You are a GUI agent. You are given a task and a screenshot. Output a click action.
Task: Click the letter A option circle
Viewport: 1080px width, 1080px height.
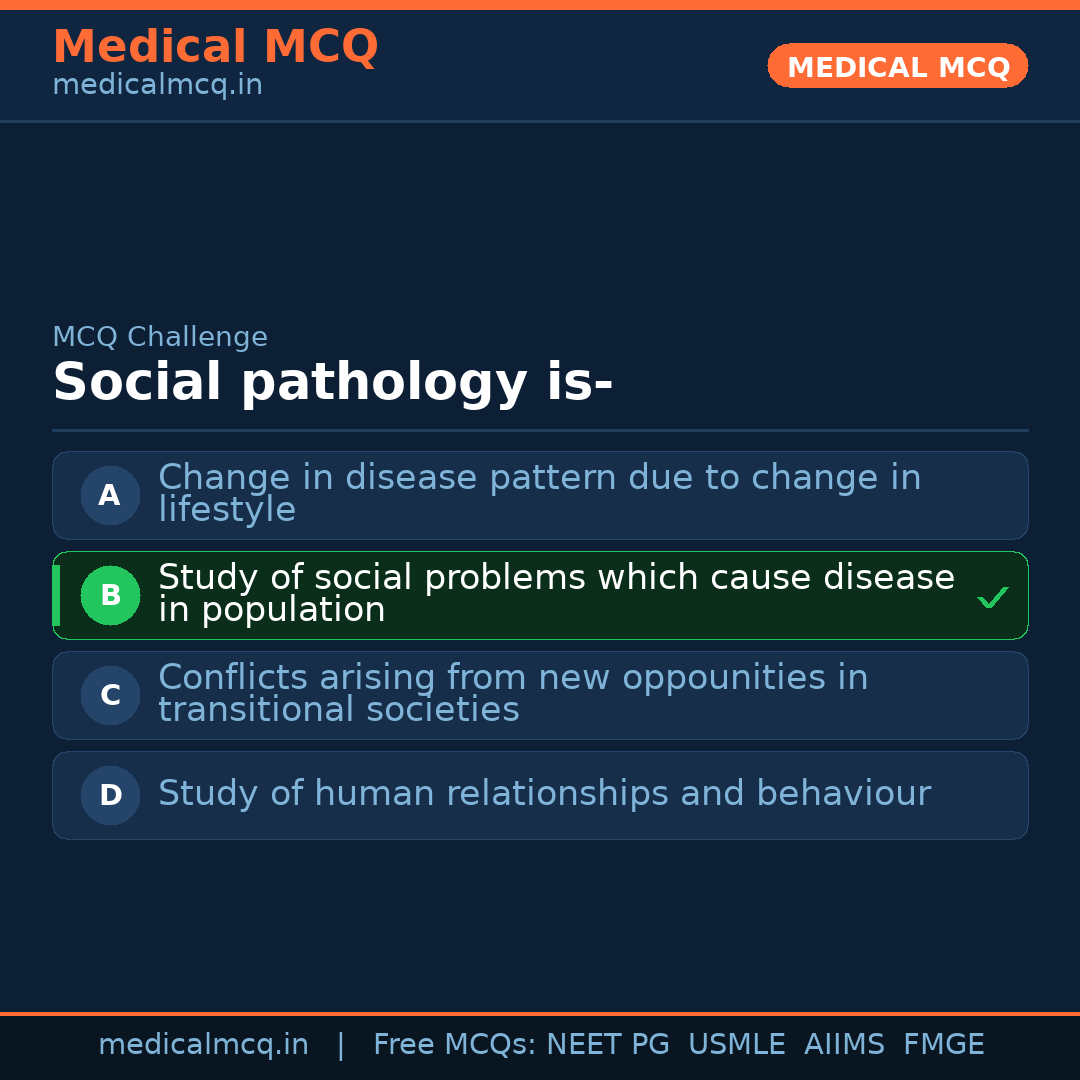110,495
